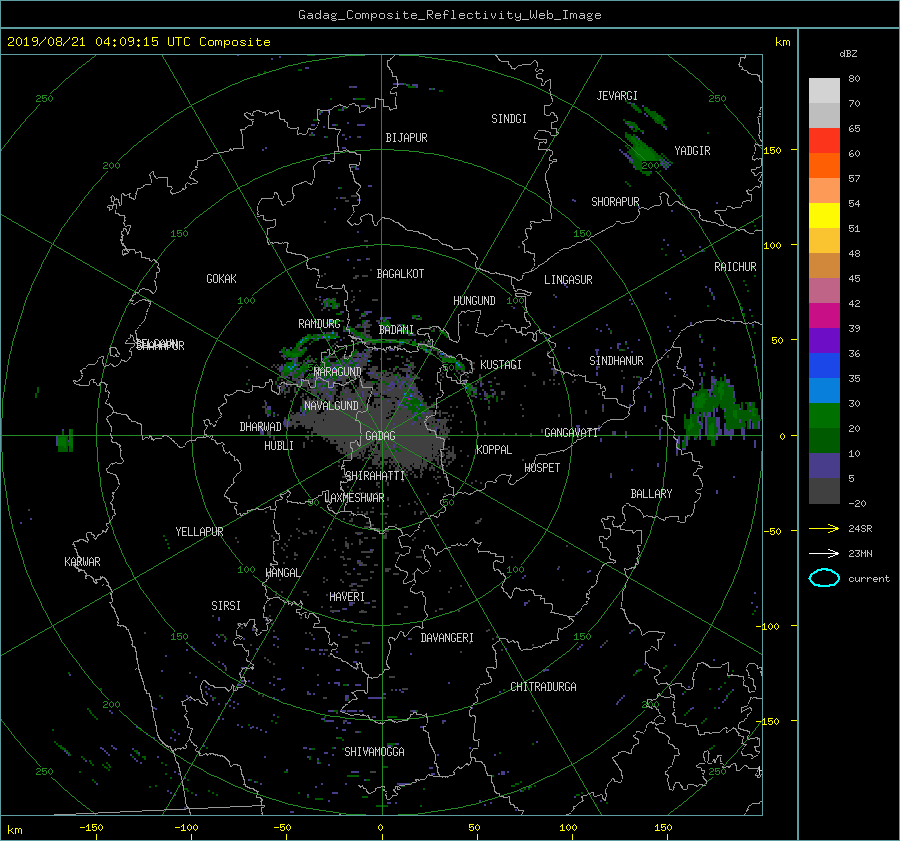Viewport: 900px width, 841px height.
Task: Click the KUSTAGI label
Action: point(501,365)
